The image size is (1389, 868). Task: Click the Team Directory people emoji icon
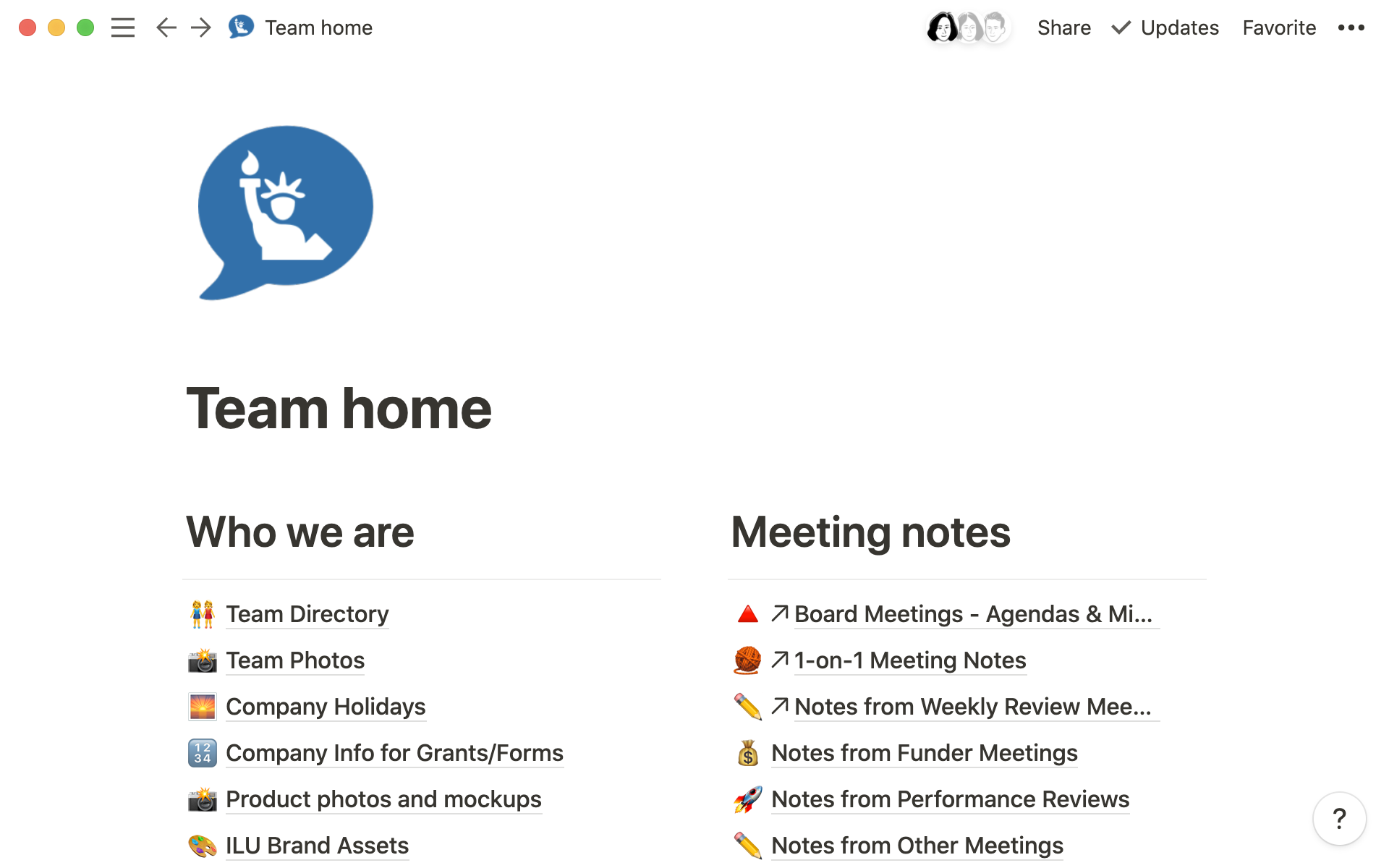[203, 614]
